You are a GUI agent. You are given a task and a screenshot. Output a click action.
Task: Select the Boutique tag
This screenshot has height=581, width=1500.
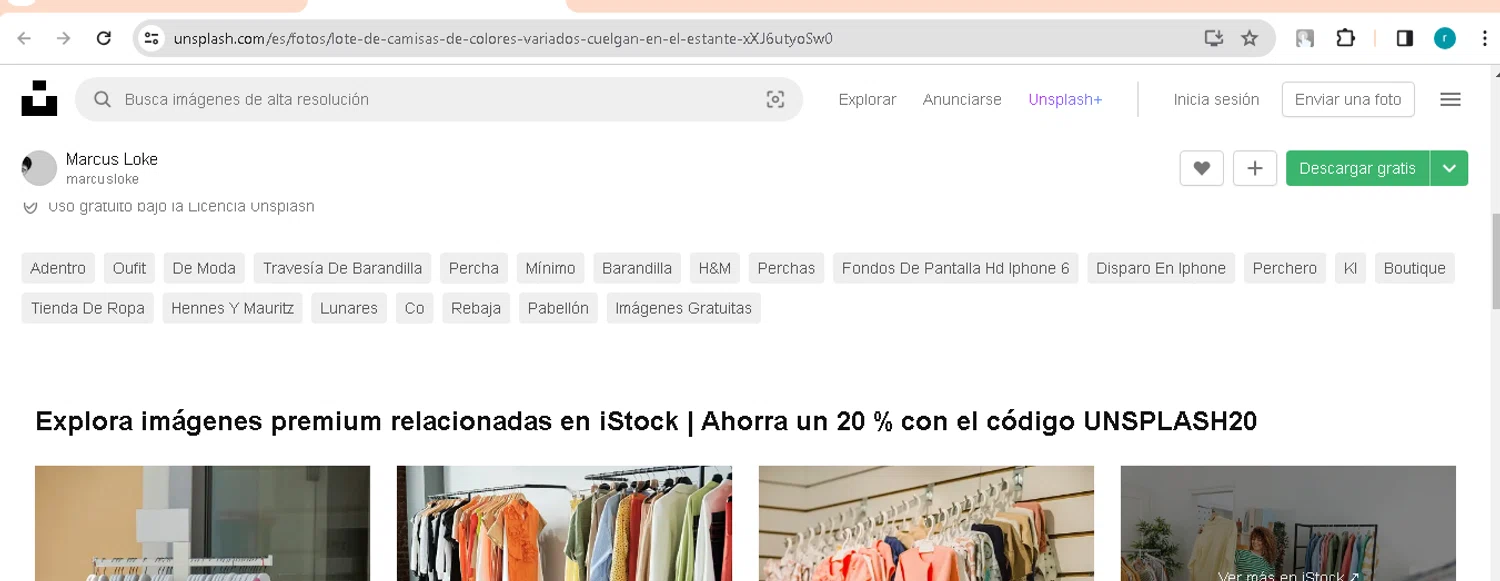1415,268
